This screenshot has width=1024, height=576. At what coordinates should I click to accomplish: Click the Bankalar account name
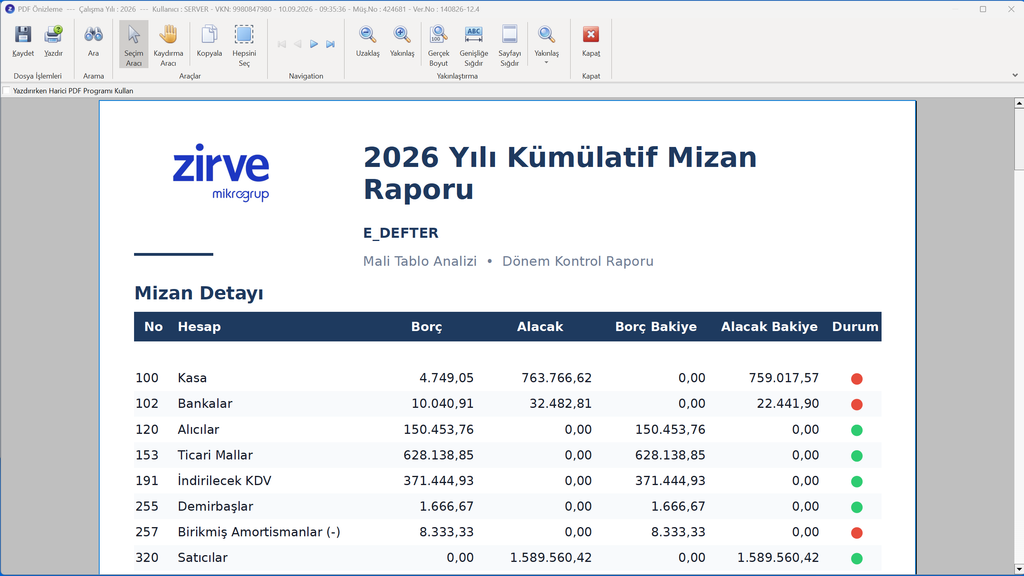(205, 404)
